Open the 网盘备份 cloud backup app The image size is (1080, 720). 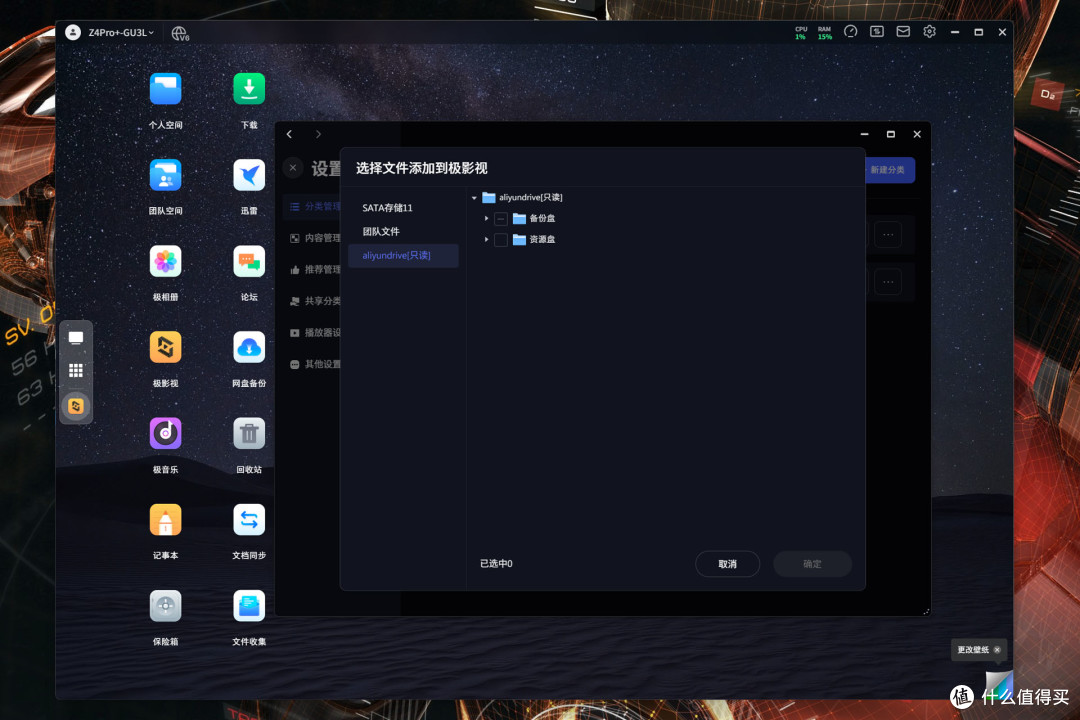249,347
